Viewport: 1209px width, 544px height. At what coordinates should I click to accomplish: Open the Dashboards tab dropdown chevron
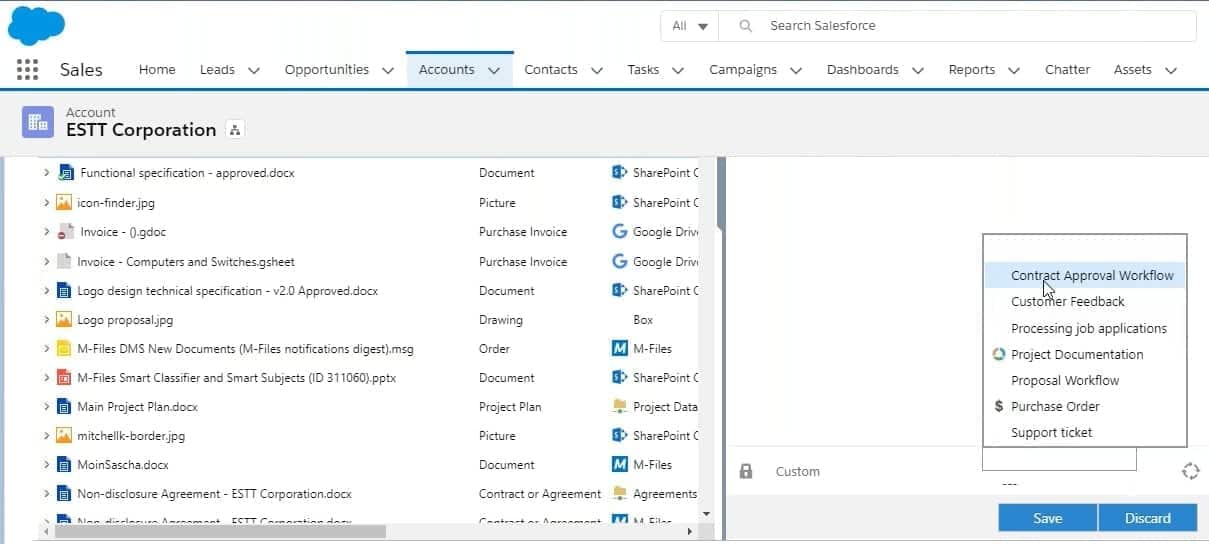tap(918, 70)
